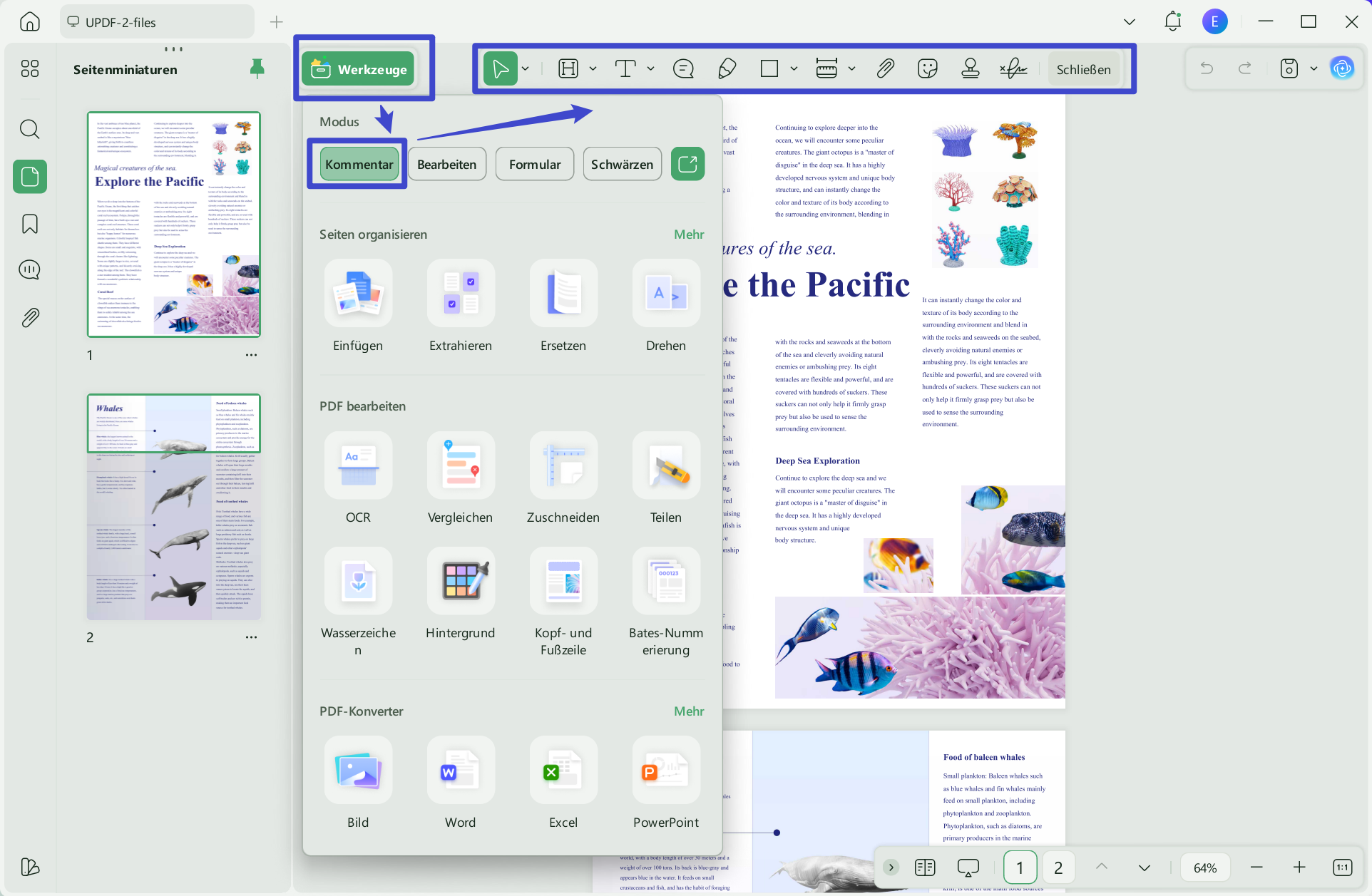Open the home screen icon
This screenshot has width=1372, height=896.
(x=30, y=22)
